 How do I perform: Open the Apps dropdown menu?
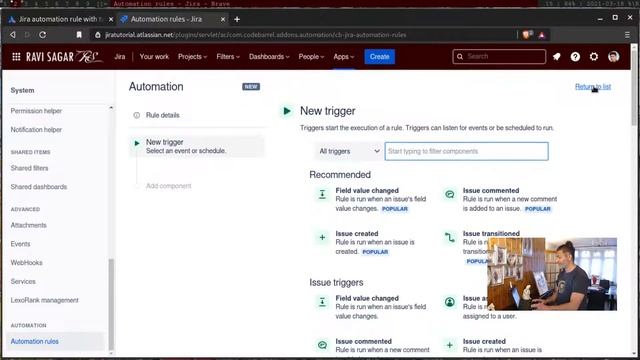344,57
